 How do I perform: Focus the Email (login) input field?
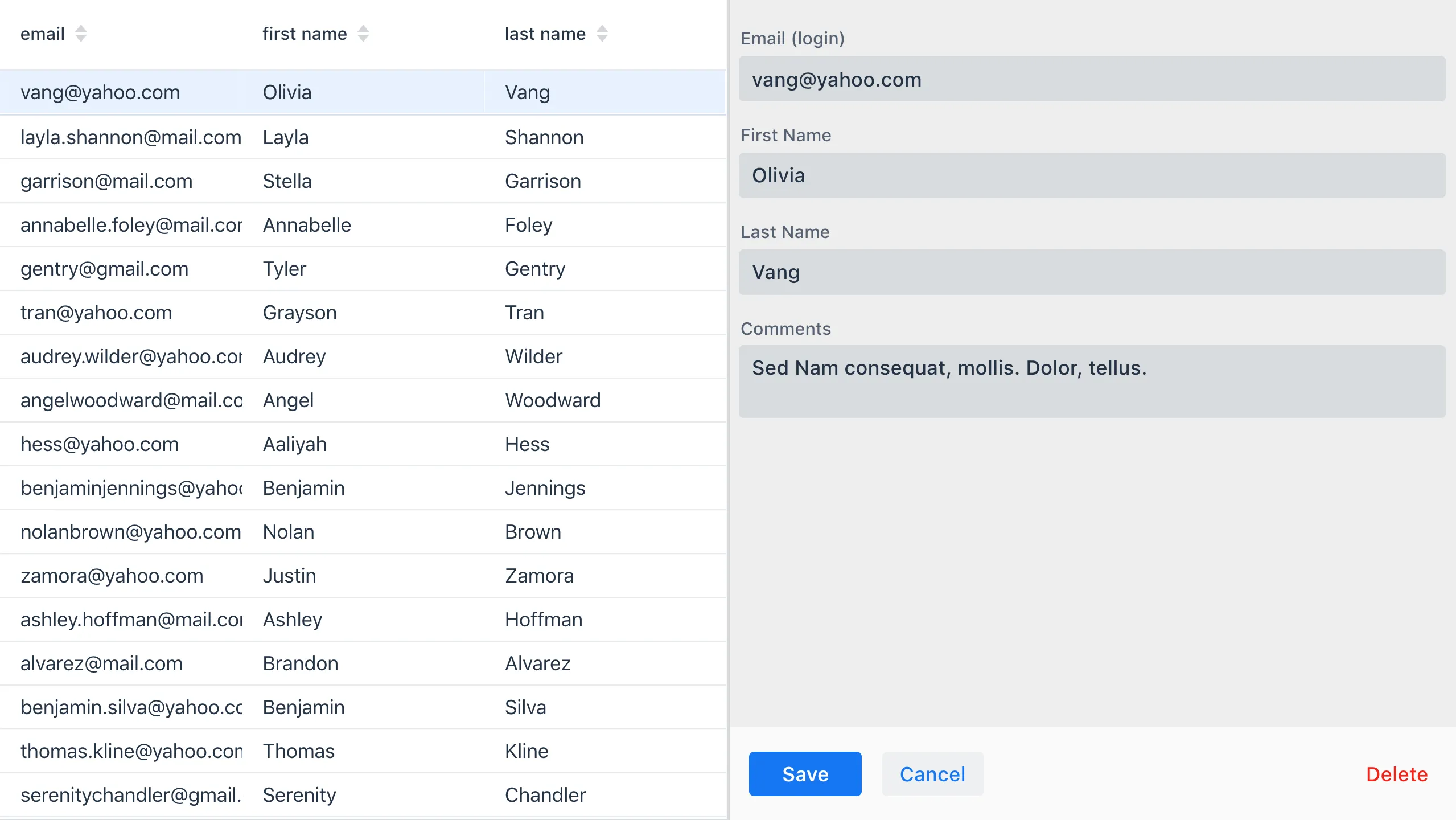coord(1091,79)
